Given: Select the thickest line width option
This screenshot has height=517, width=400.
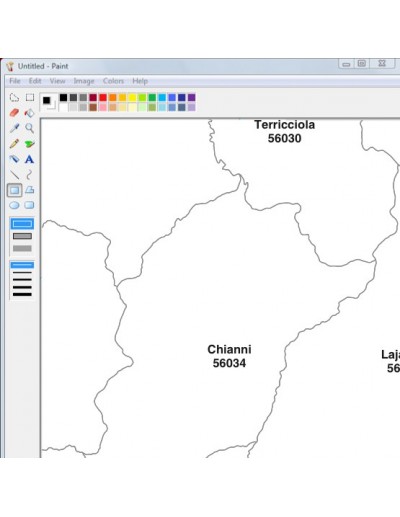Looking at the screenshot, I should (22, 294).
